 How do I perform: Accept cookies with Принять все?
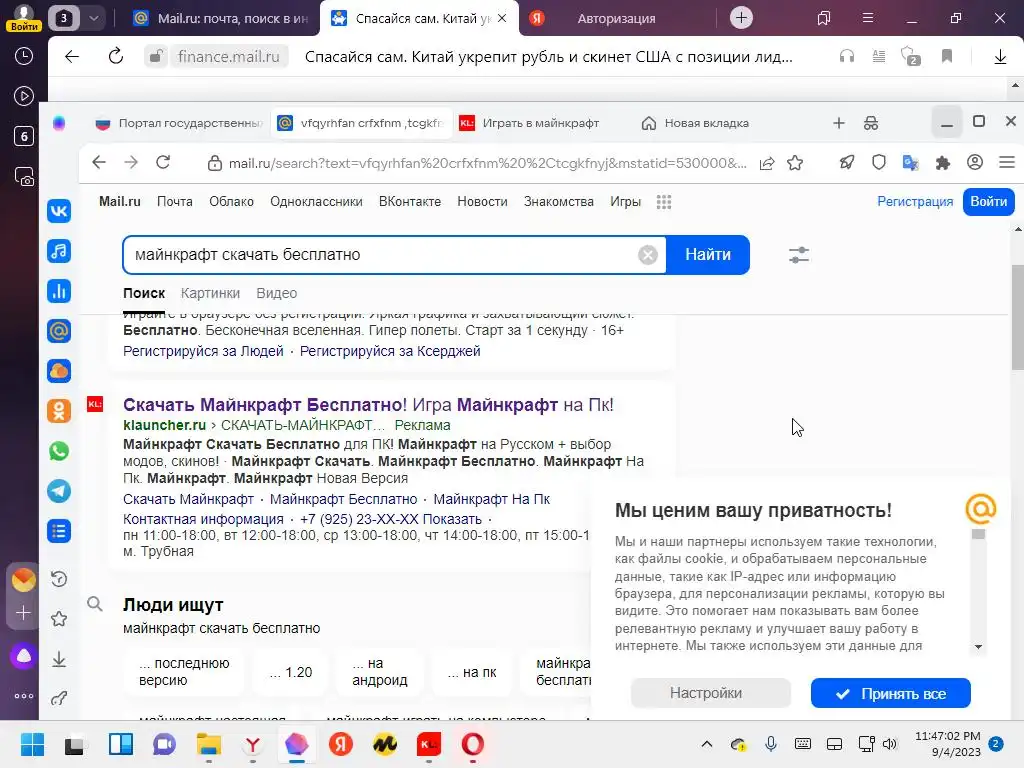point(890,694)
